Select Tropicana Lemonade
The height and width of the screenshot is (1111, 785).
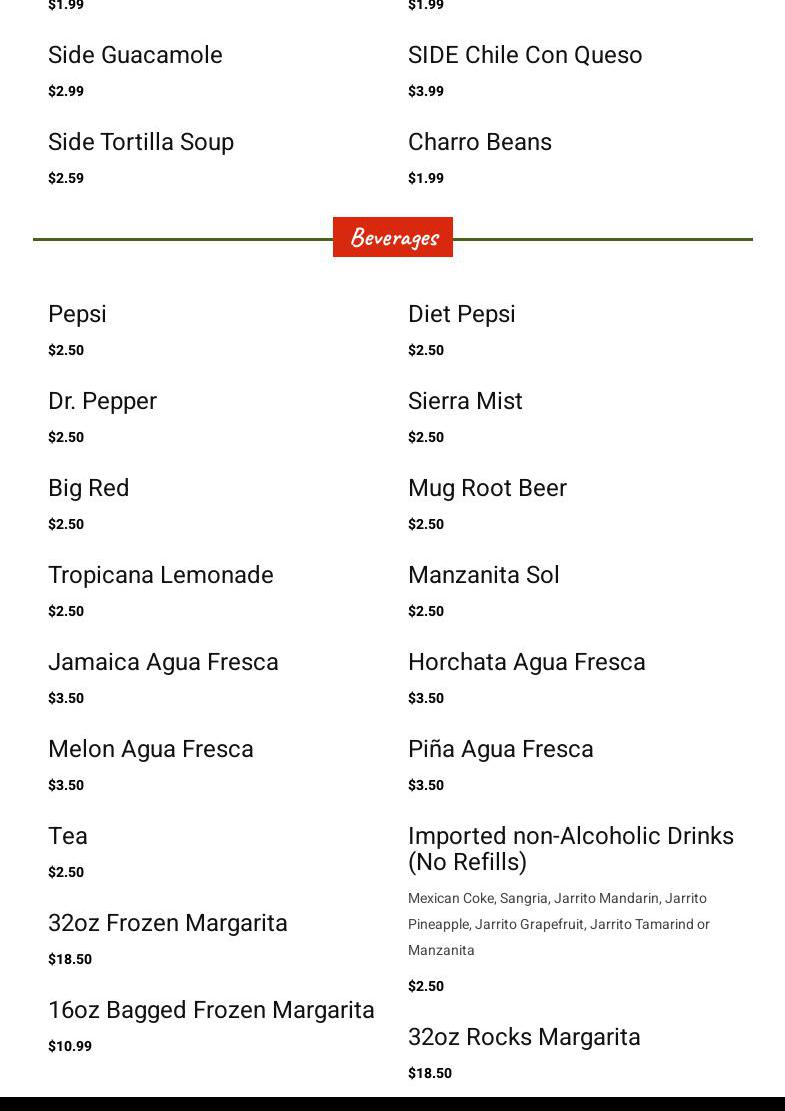tap(161, 575)
